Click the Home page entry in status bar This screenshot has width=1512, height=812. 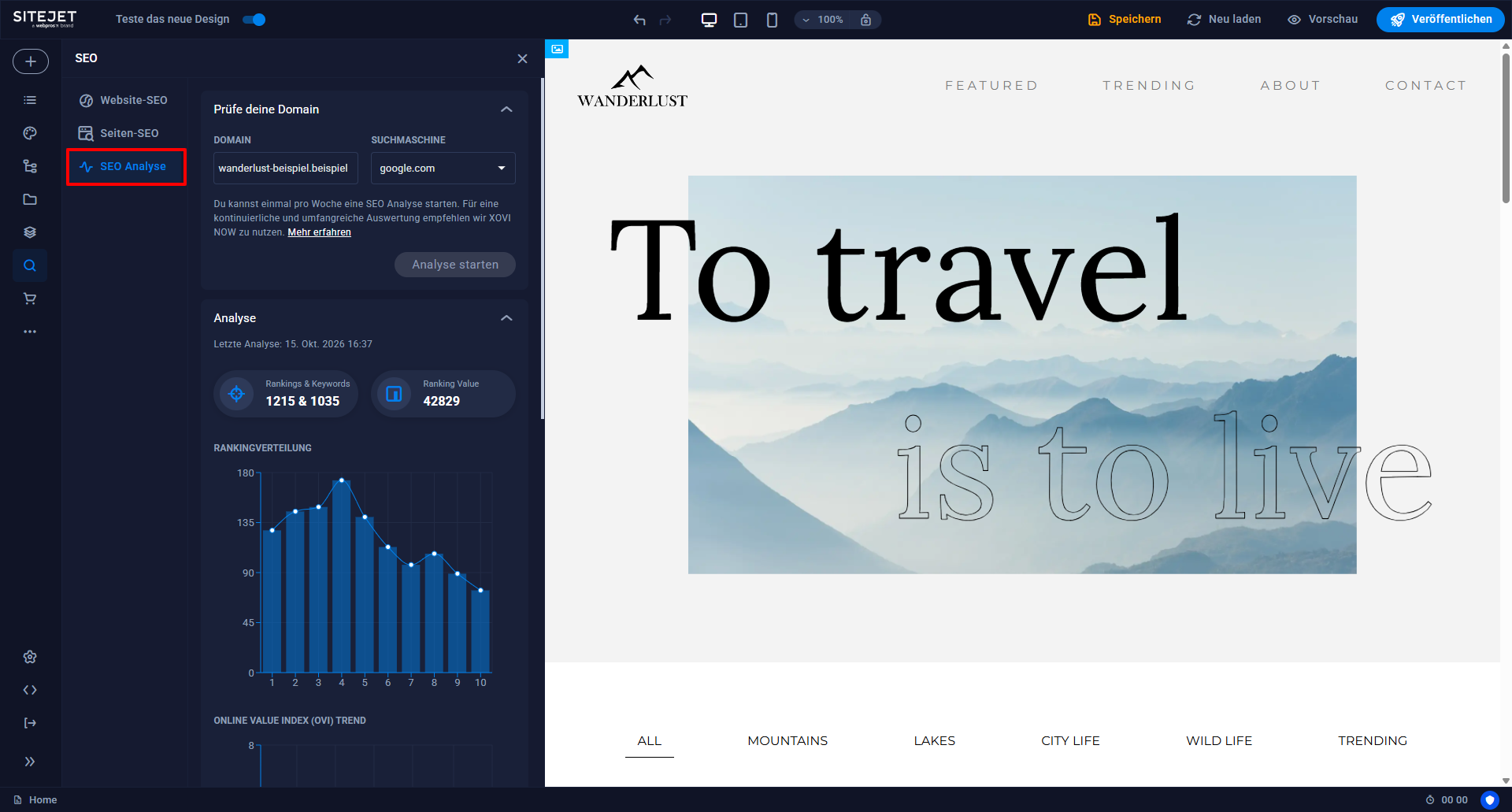35,800
